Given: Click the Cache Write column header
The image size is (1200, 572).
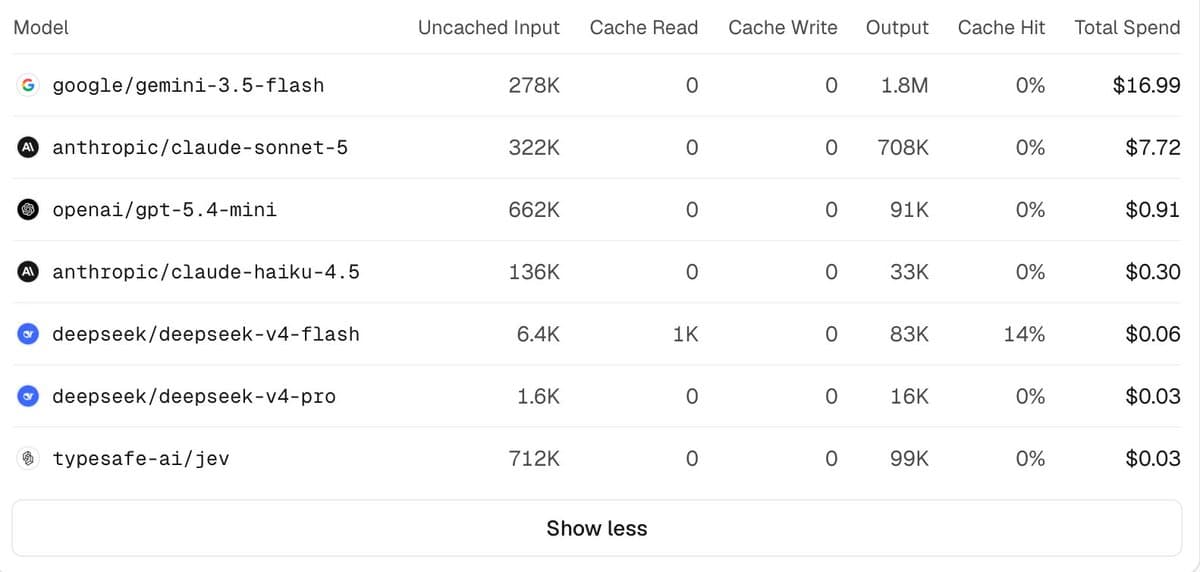Looking at the screenshot, I should coord(783,28).
